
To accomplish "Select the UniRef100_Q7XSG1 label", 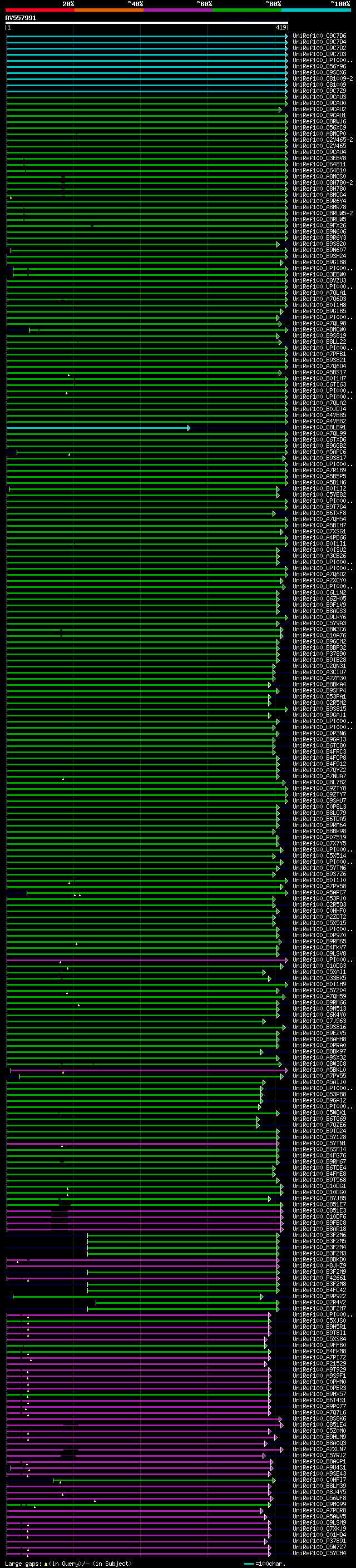I will (x=319, y=532).
